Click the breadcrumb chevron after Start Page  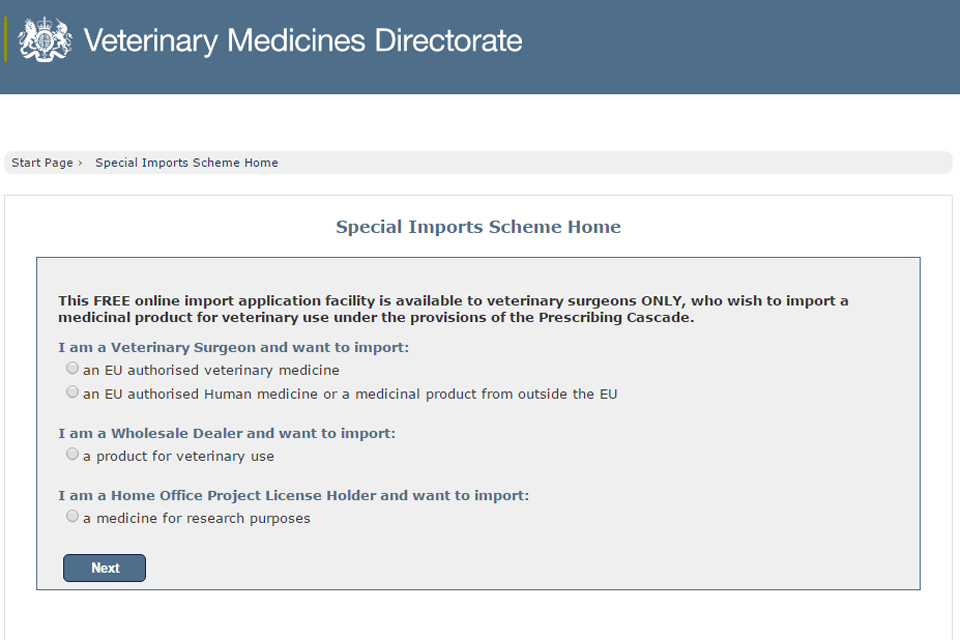[80, 163]
